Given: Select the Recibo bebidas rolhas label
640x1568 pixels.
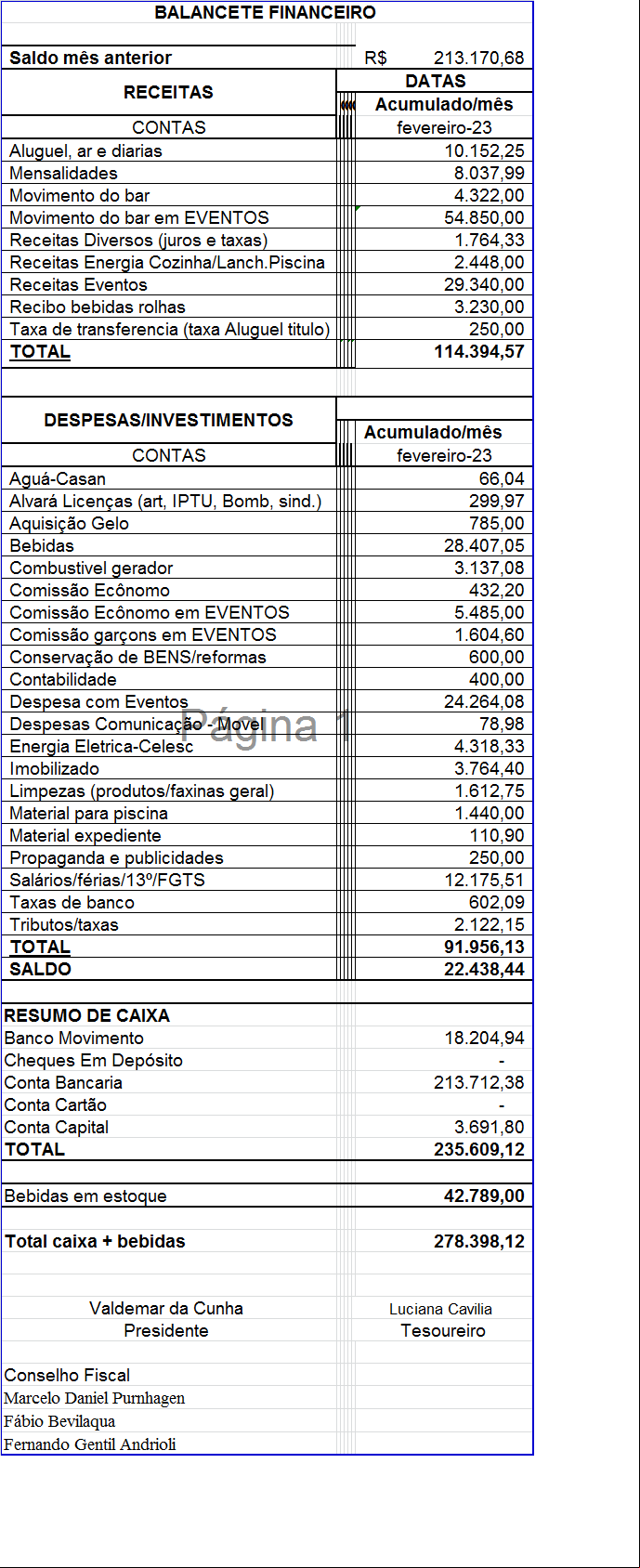Looking at the screenshot, I should 98,307.
